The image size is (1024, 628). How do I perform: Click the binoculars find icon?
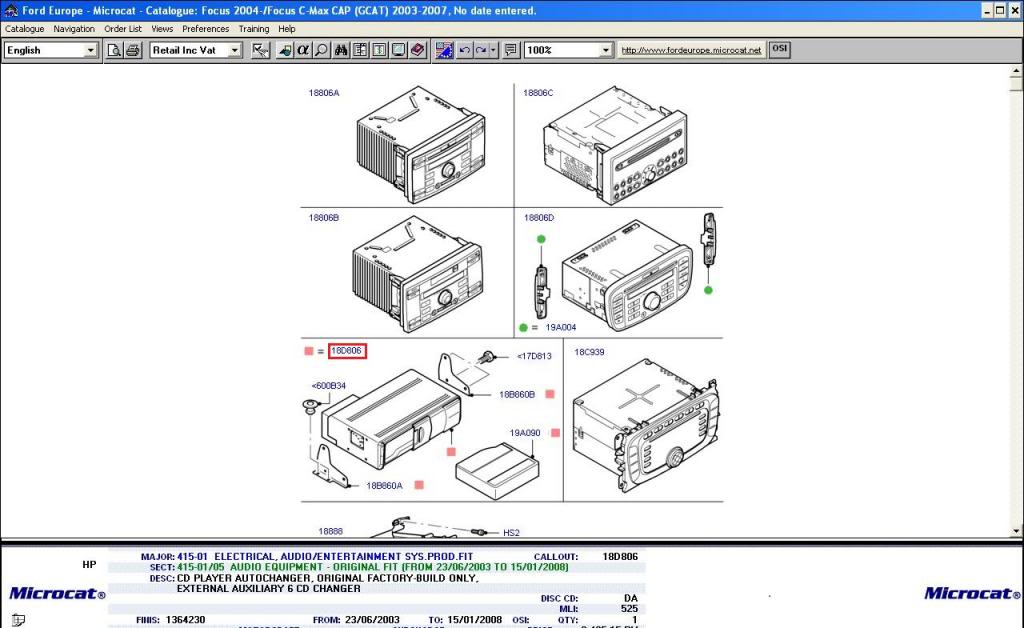point(341,50)
